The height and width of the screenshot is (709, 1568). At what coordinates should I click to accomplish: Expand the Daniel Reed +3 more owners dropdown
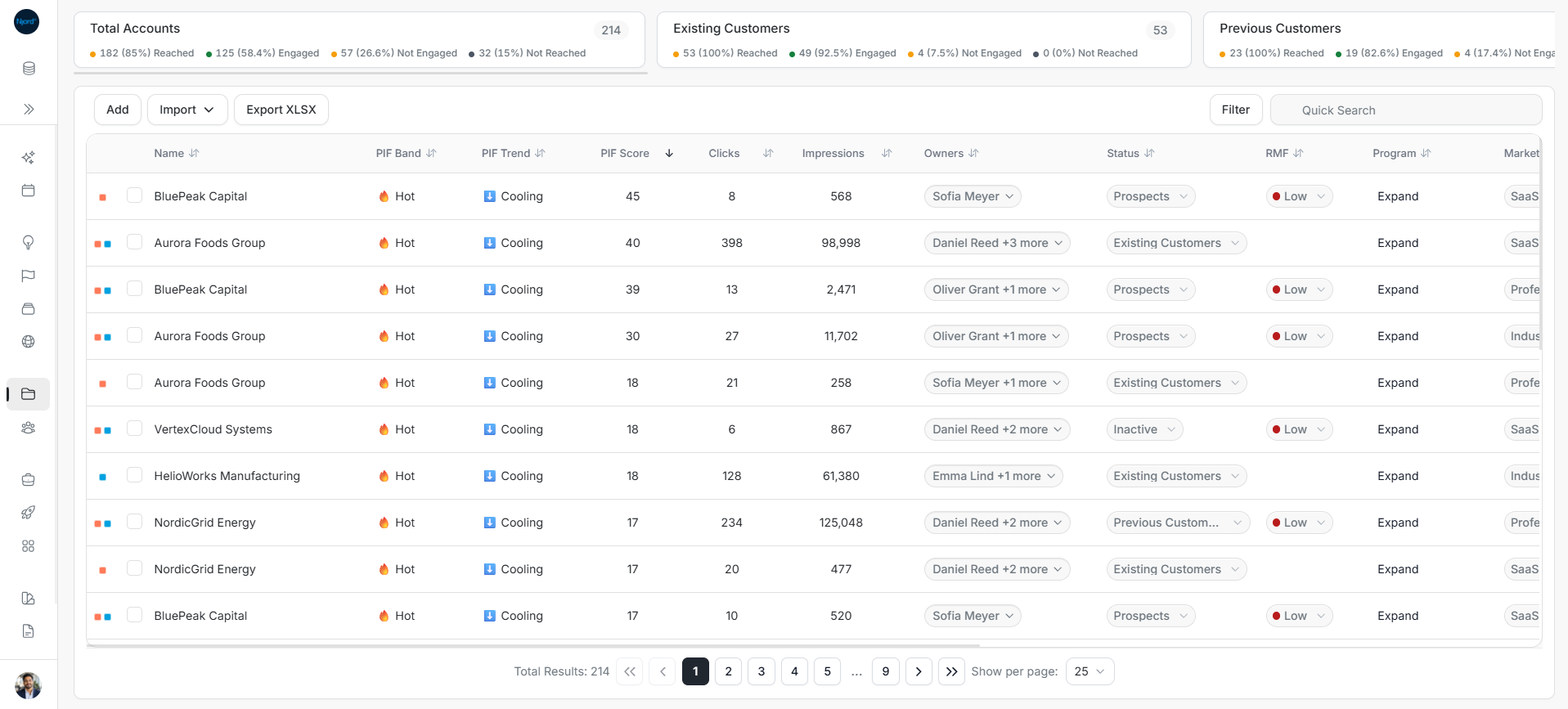pos(997,243)
